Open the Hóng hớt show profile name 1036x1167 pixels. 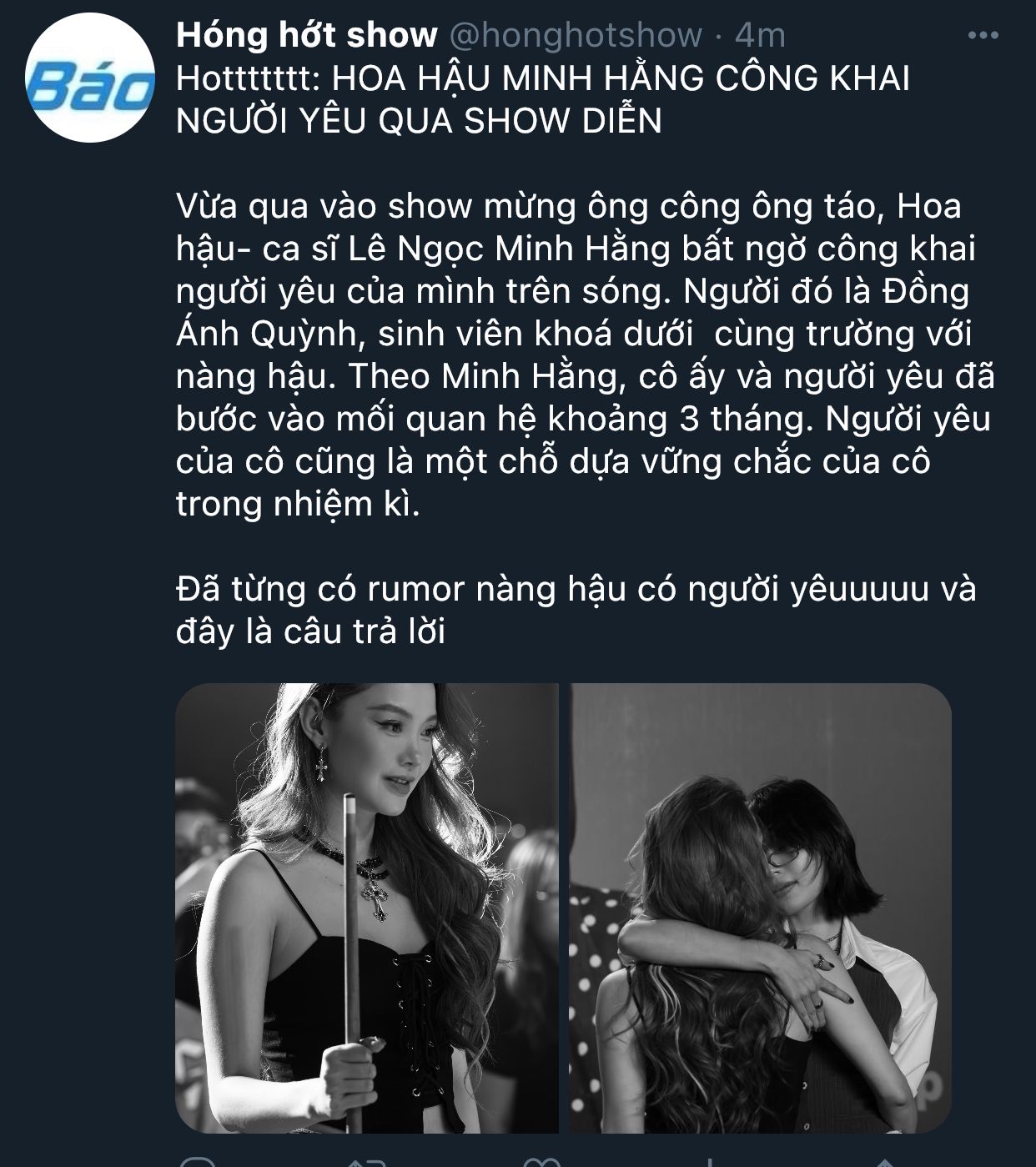pyautogui.click(x=307, y=35)
